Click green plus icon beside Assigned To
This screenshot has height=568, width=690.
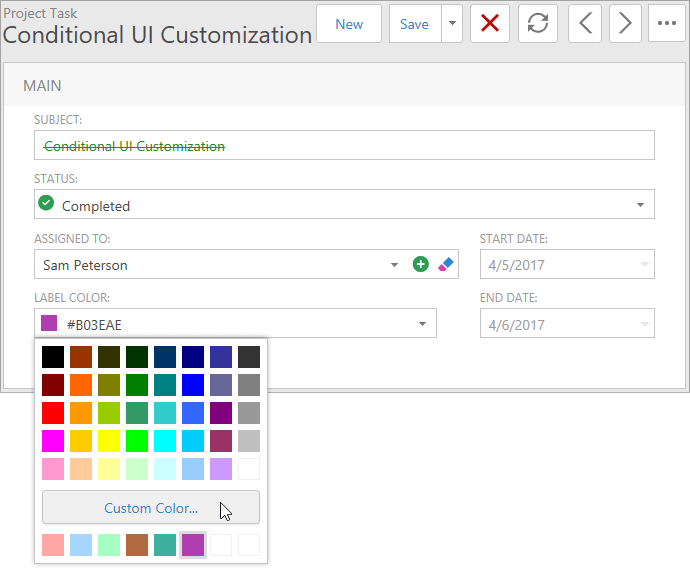pos(421,265)
